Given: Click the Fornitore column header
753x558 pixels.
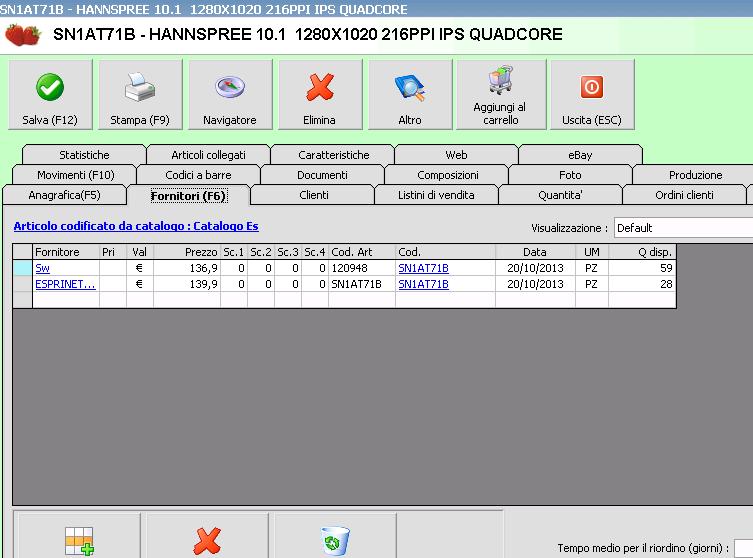Looking at the screenshot, I should [x=66, y=252].
